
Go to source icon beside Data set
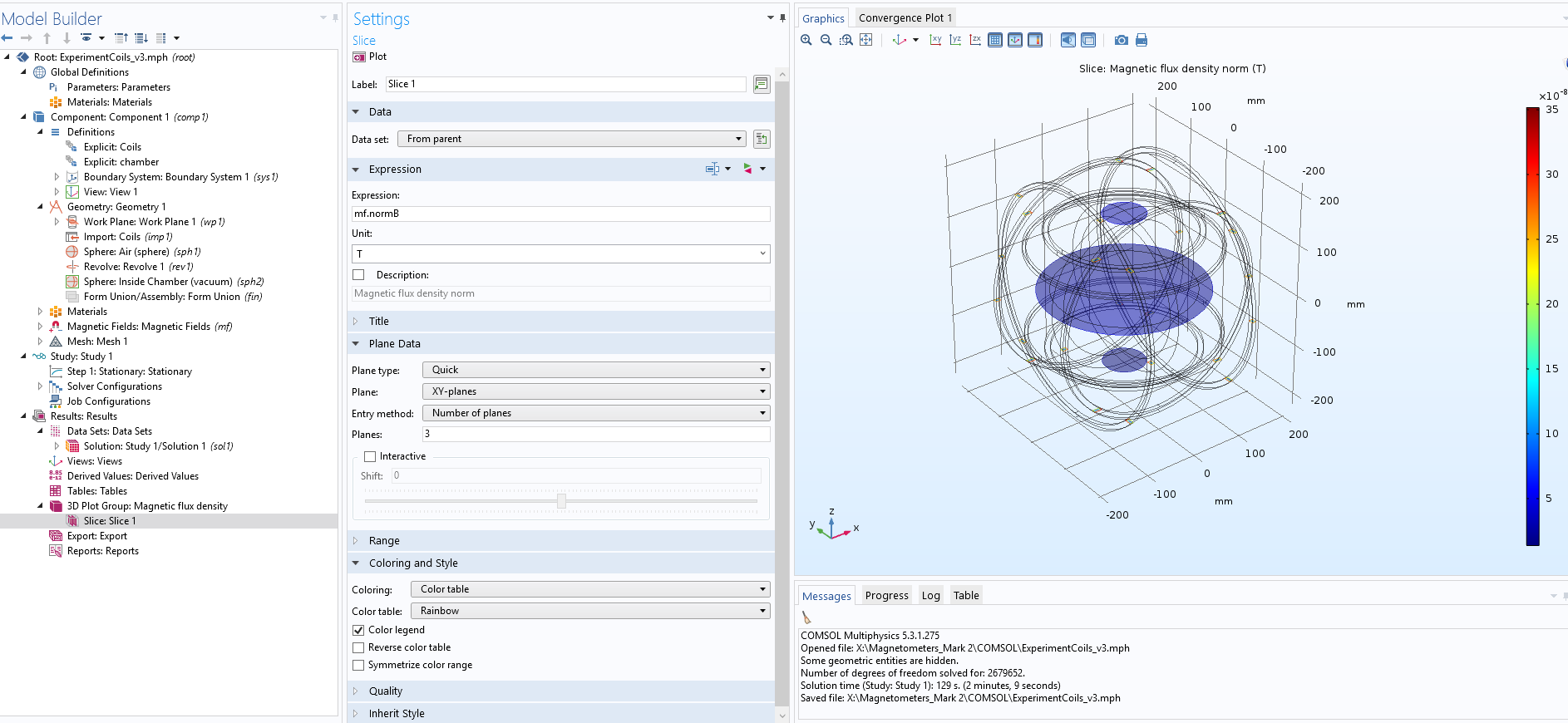pyautogui.click(x=762, y=139)
